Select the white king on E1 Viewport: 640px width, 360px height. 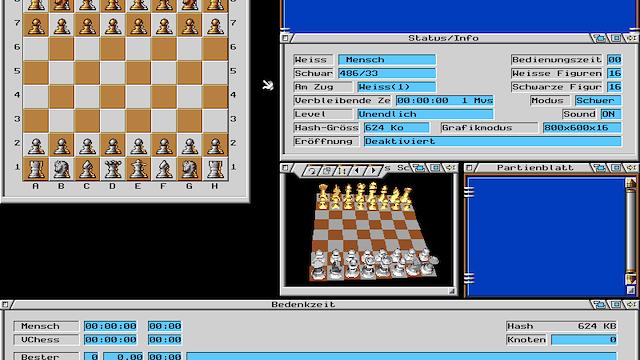138,169
